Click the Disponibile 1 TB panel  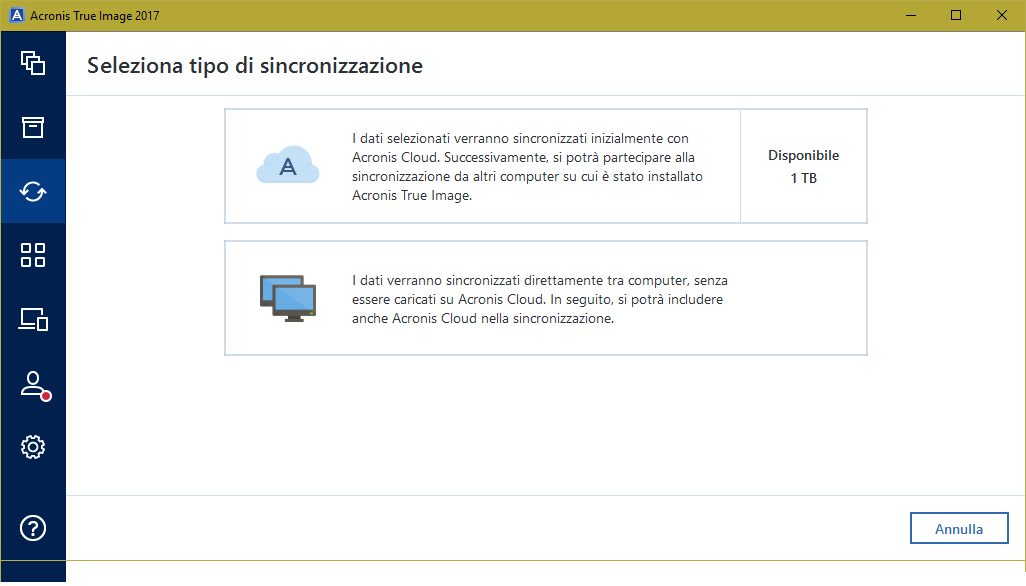point(803,166)
